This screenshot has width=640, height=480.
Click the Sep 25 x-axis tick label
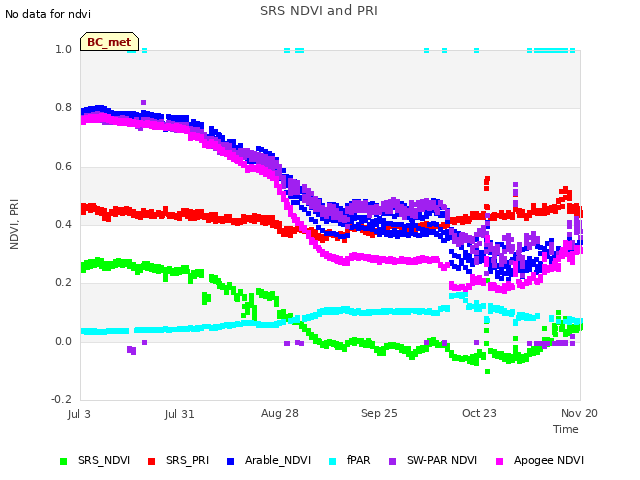(x=379, y=413)
